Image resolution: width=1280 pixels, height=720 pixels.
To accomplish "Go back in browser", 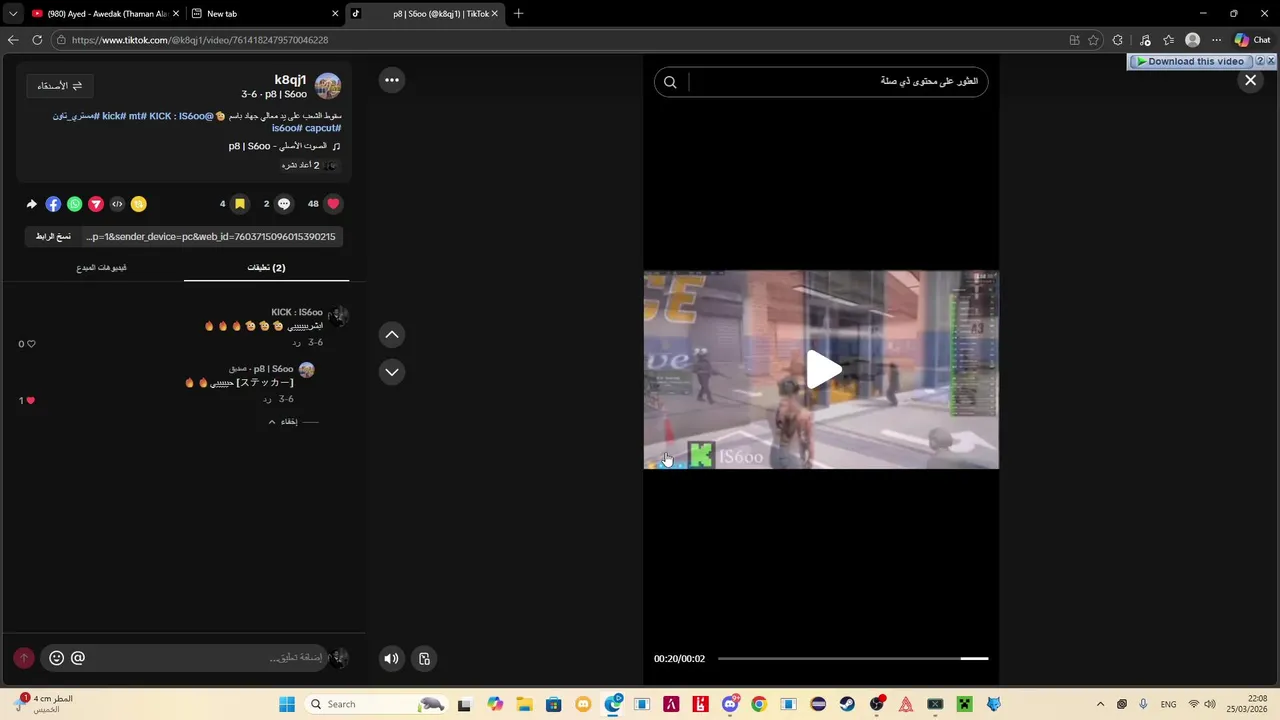I will 13,40.
